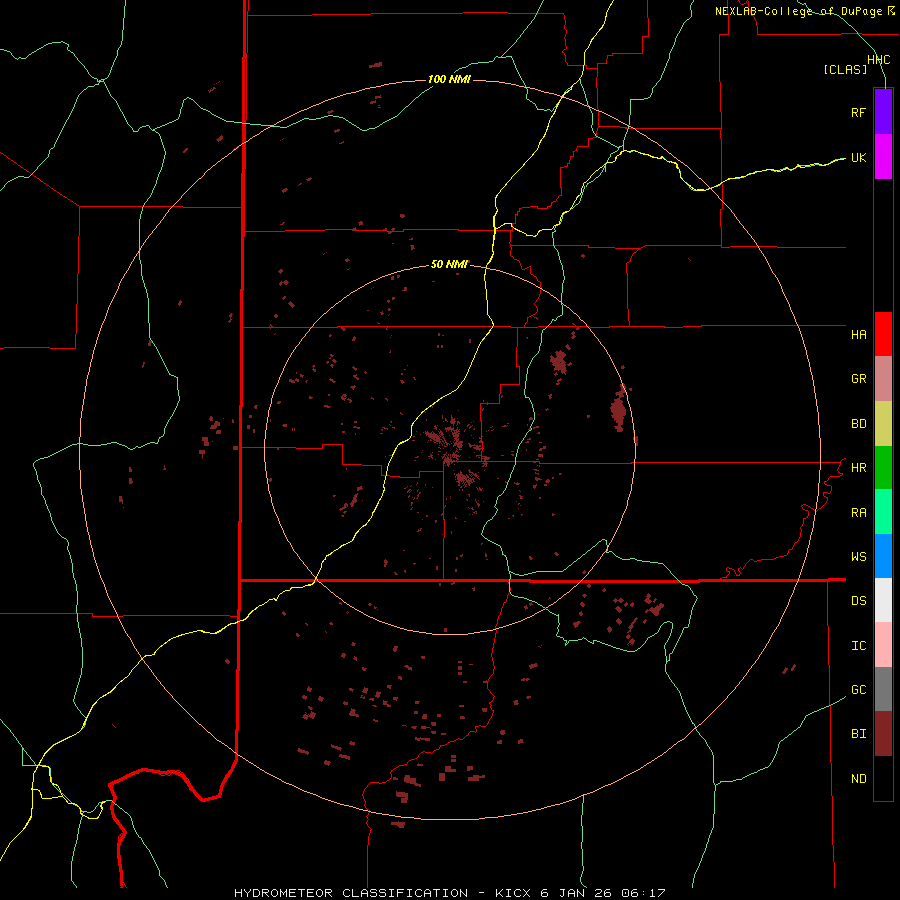Viewport: 900px width, 900px height.
Task: Click the ND legend label
Action: pyautogui.click(x=859, y=778)
